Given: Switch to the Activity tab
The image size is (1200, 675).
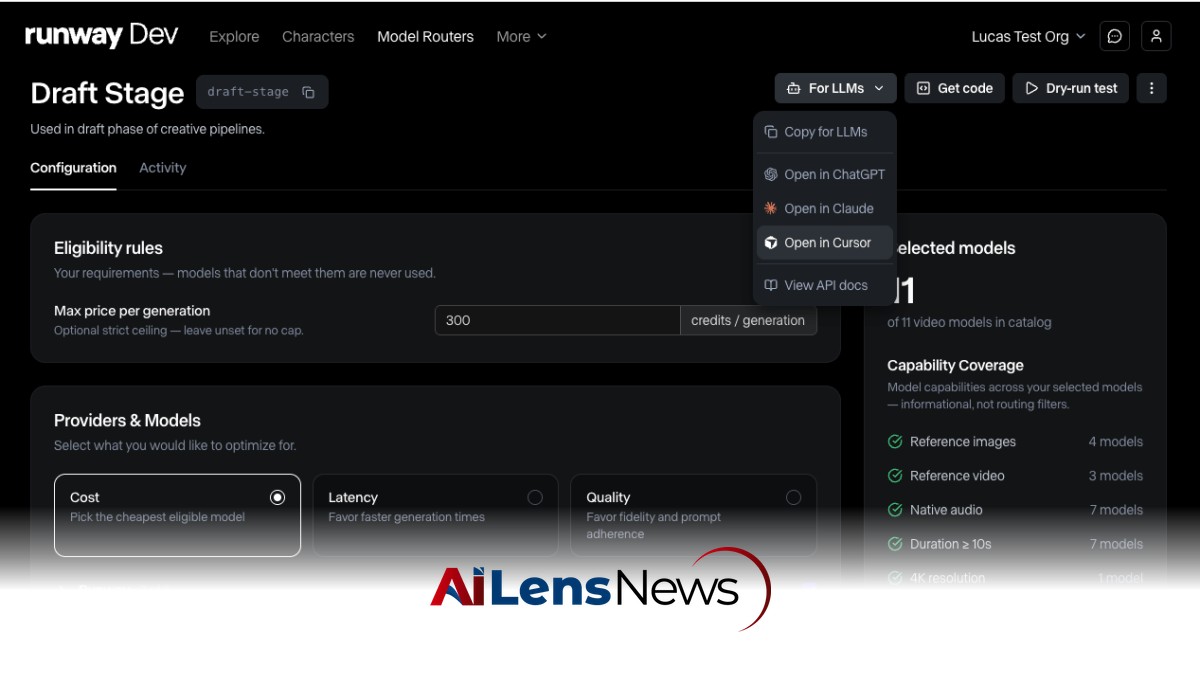Looking at the screenshot, I should [163, 168].
